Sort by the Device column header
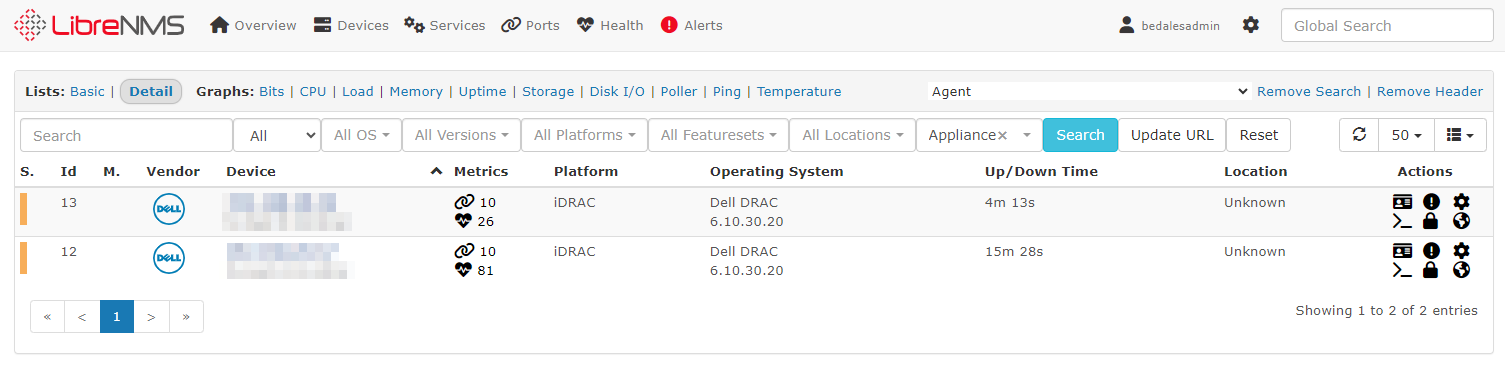Viewport: 1505px width, 365px height. coord(251,171)
